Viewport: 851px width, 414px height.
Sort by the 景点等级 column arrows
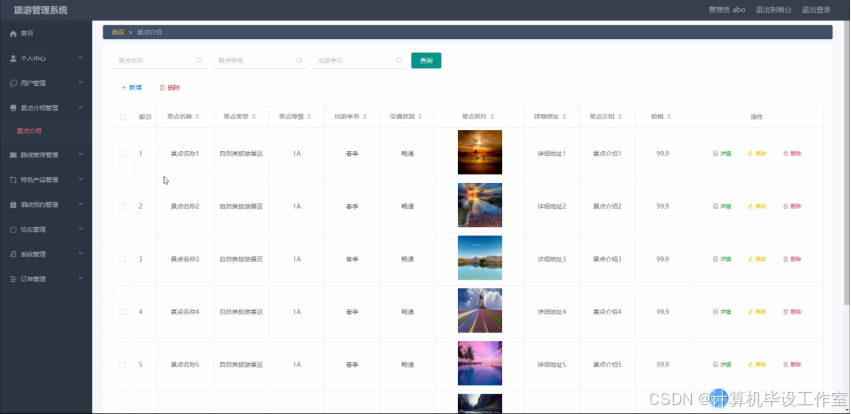309,117
